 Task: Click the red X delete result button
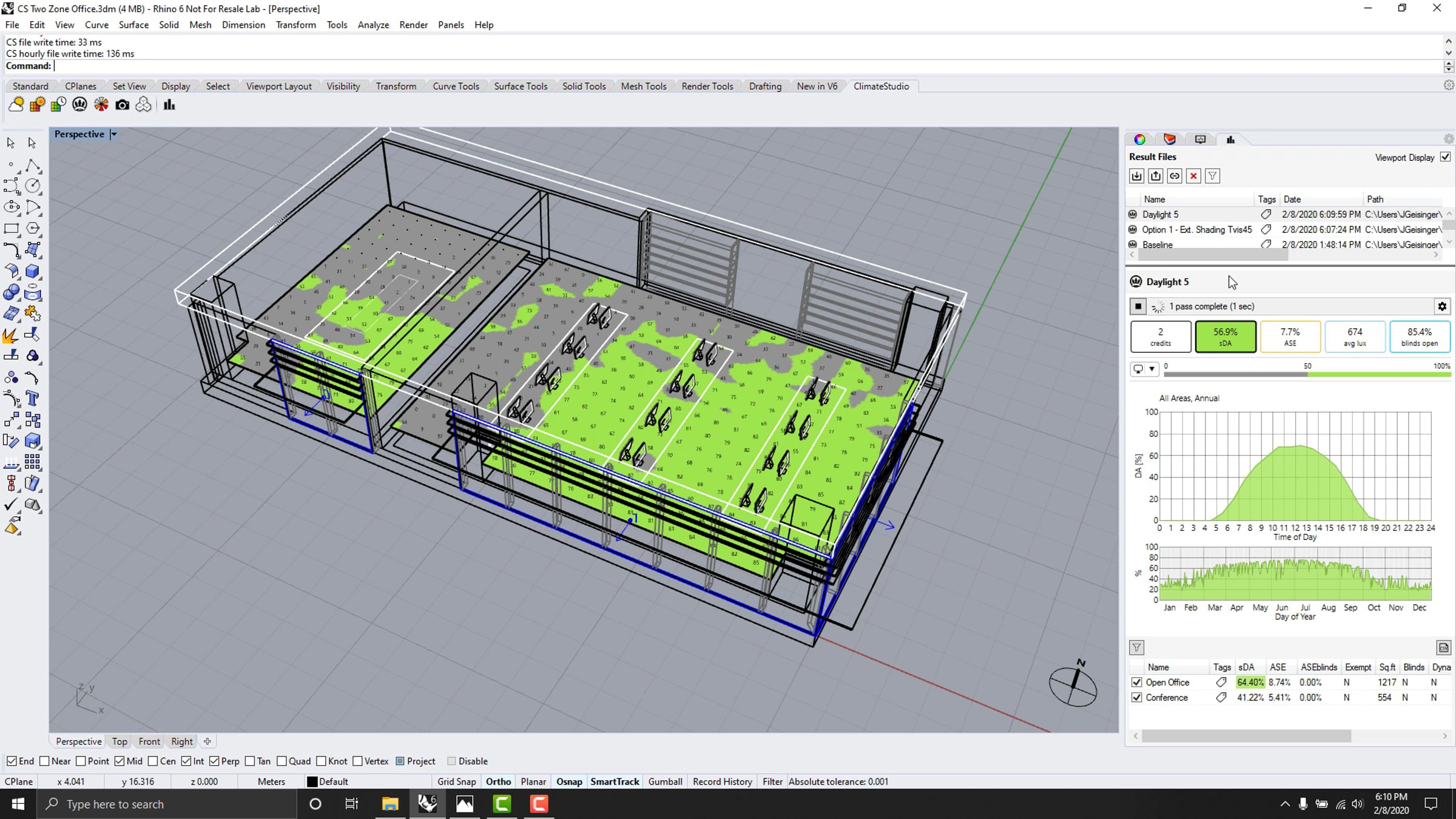pos(1193,176)
